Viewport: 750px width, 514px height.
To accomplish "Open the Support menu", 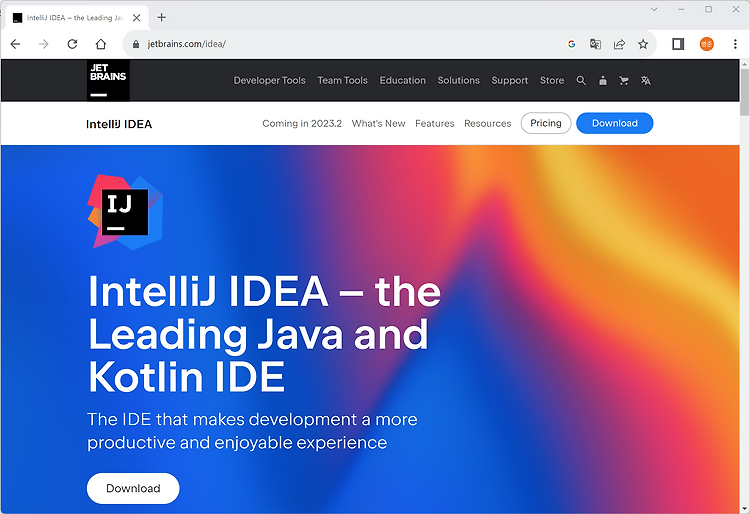I will click(509, 80).
